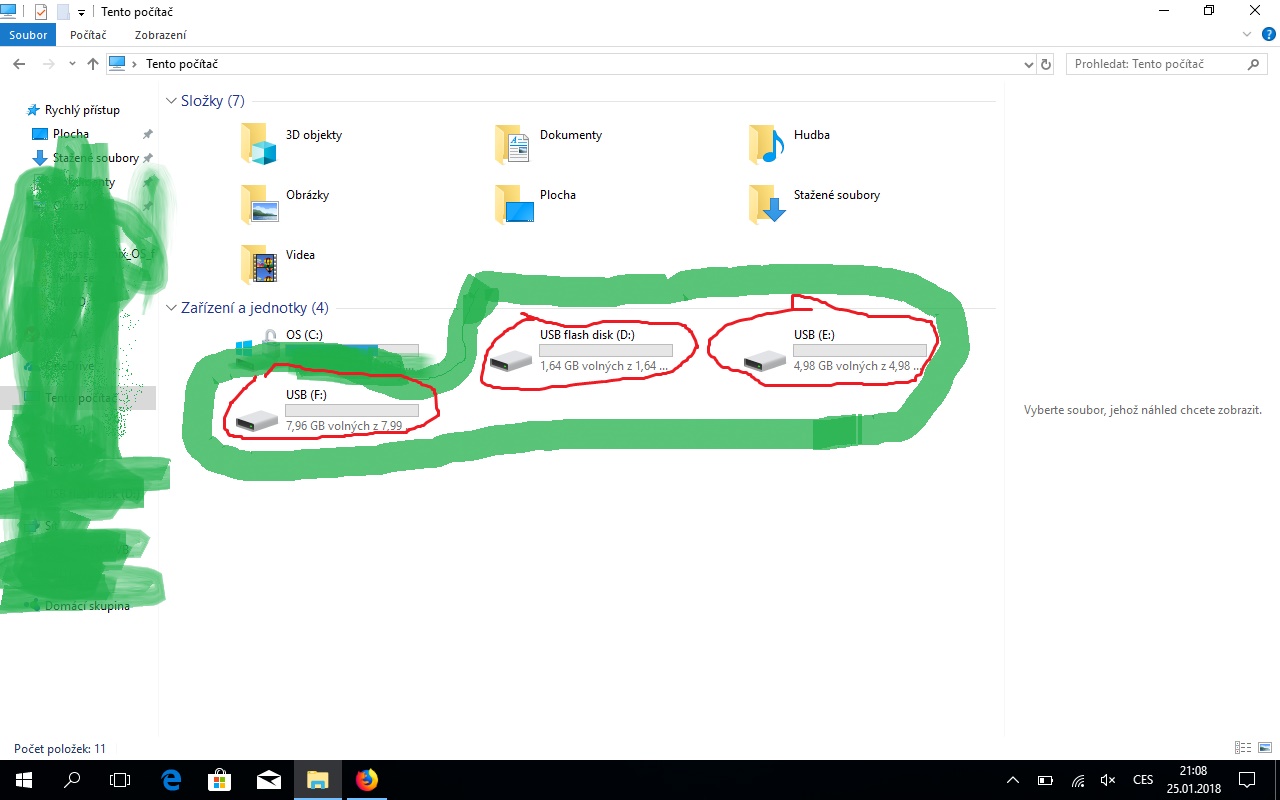Switch to the Počítač tab
This screenshot has width=1280, height=800.
[x=88, y=35]
